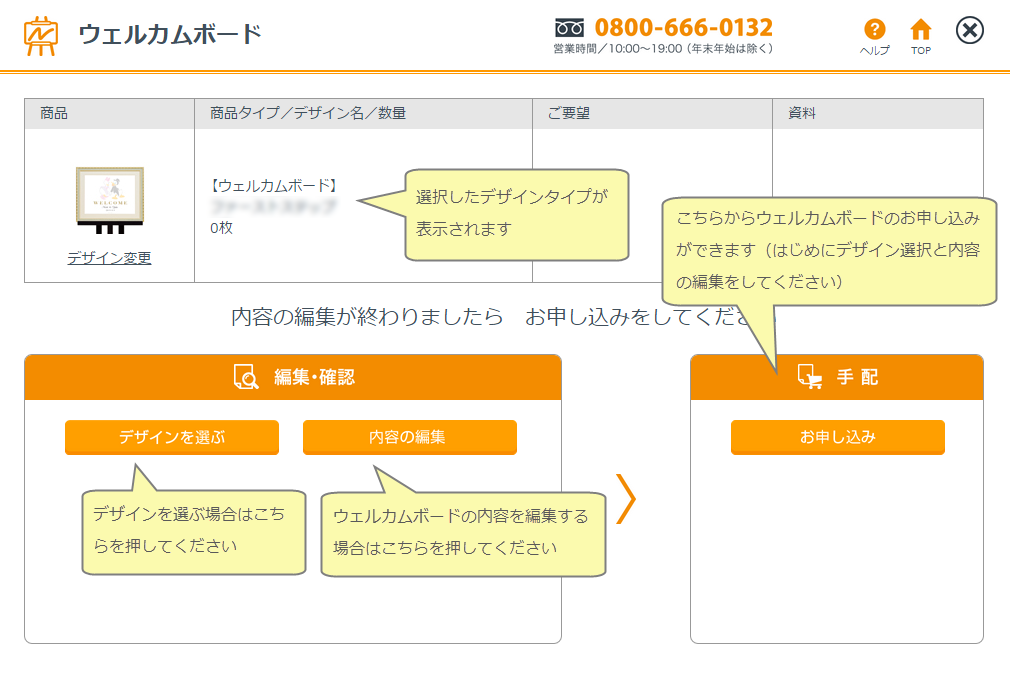Click the 資料 column header
The height and width of the screenshot is (683, 1010).
pos(802,114)
